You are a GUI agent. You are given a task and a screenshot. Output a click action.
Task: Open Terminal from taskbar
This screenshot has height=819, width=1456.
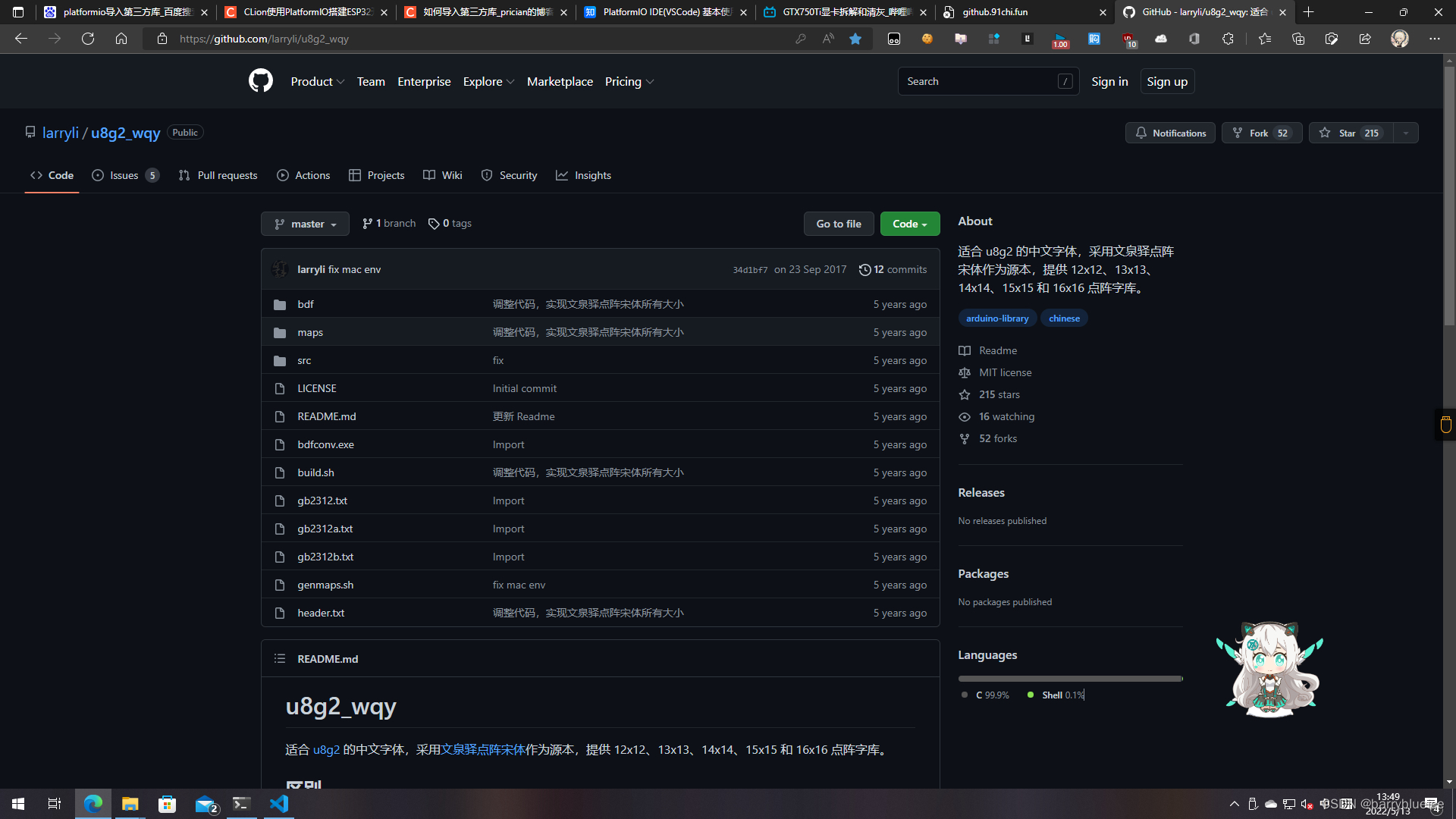click(x=241, y=804)
